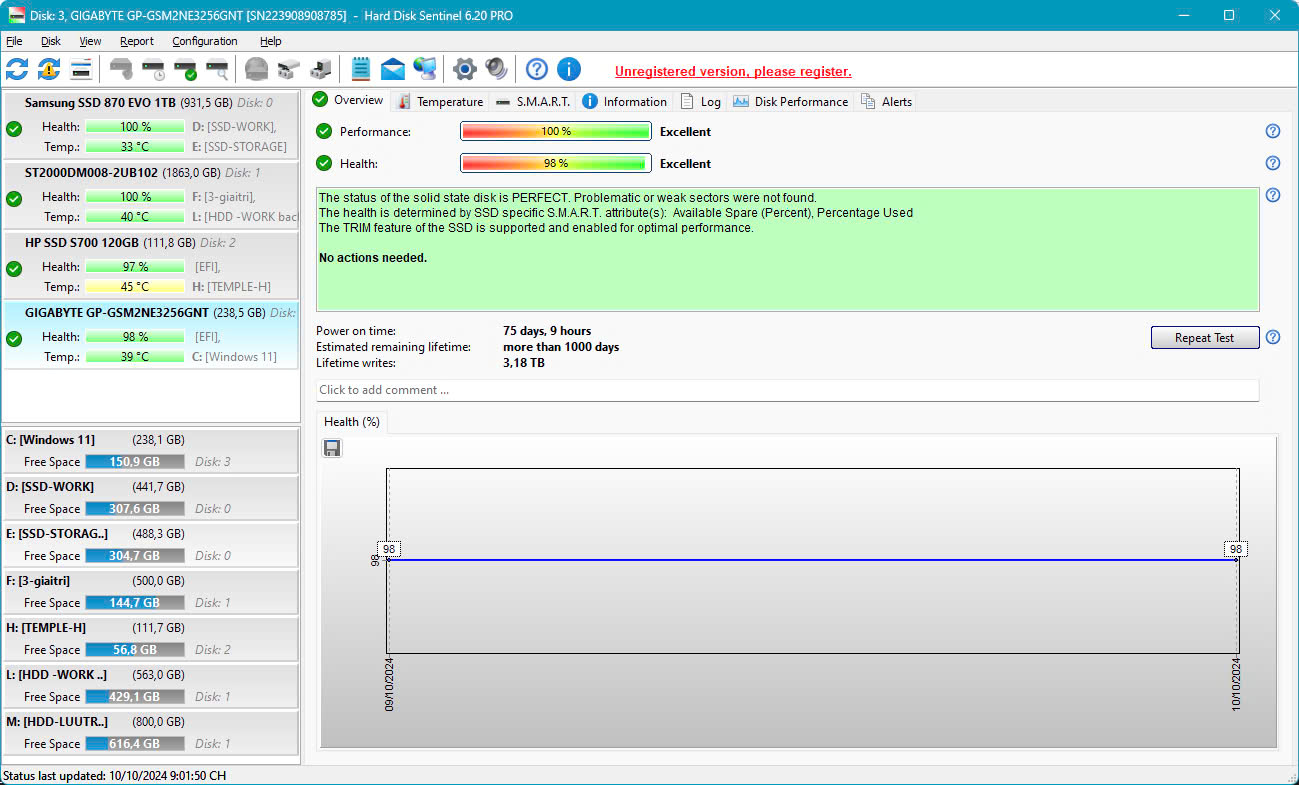Click help icon beside the status text box

point(1273,195)
